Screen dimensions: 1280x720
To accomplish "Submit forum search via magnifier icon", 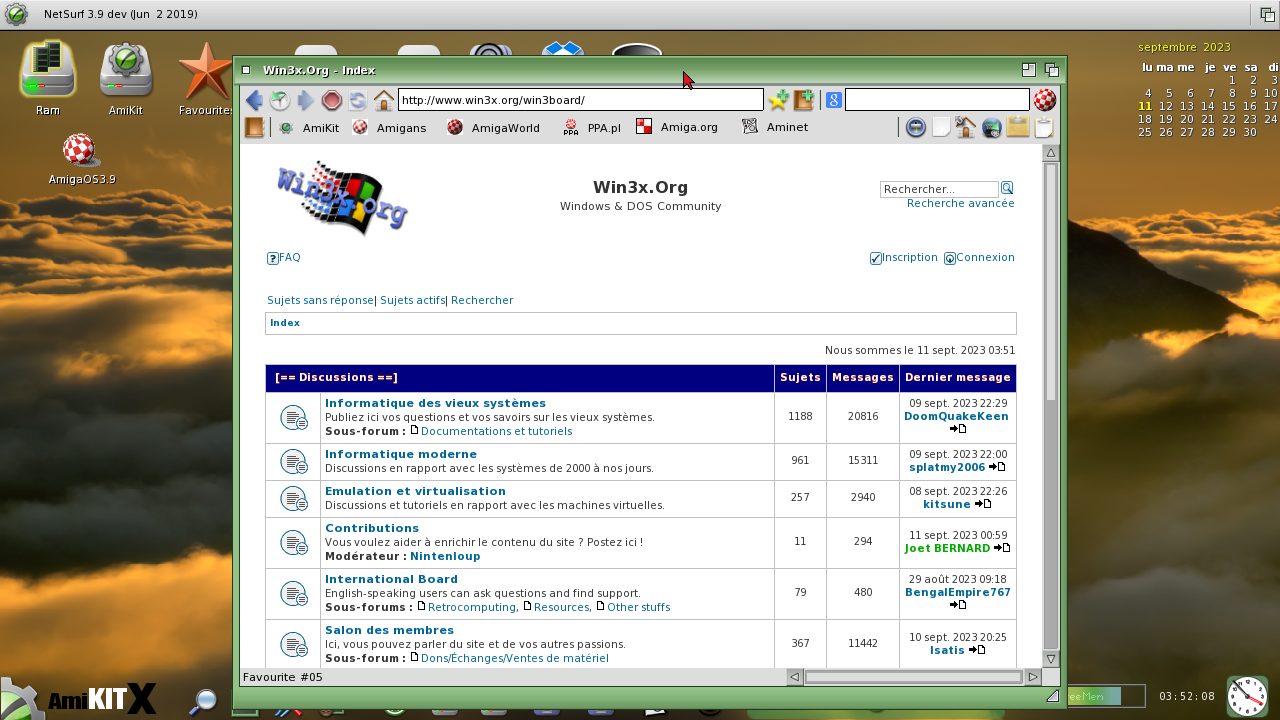I will tap(1007, 188).
